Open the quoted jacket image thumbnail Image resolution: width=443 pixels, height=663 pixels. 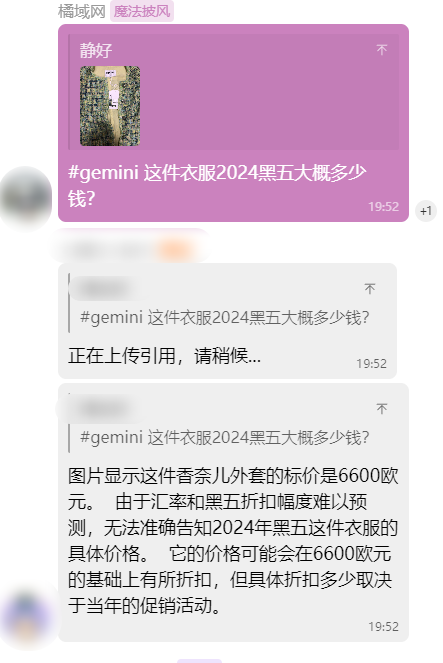pyautogui.click(x=110, y=106)
